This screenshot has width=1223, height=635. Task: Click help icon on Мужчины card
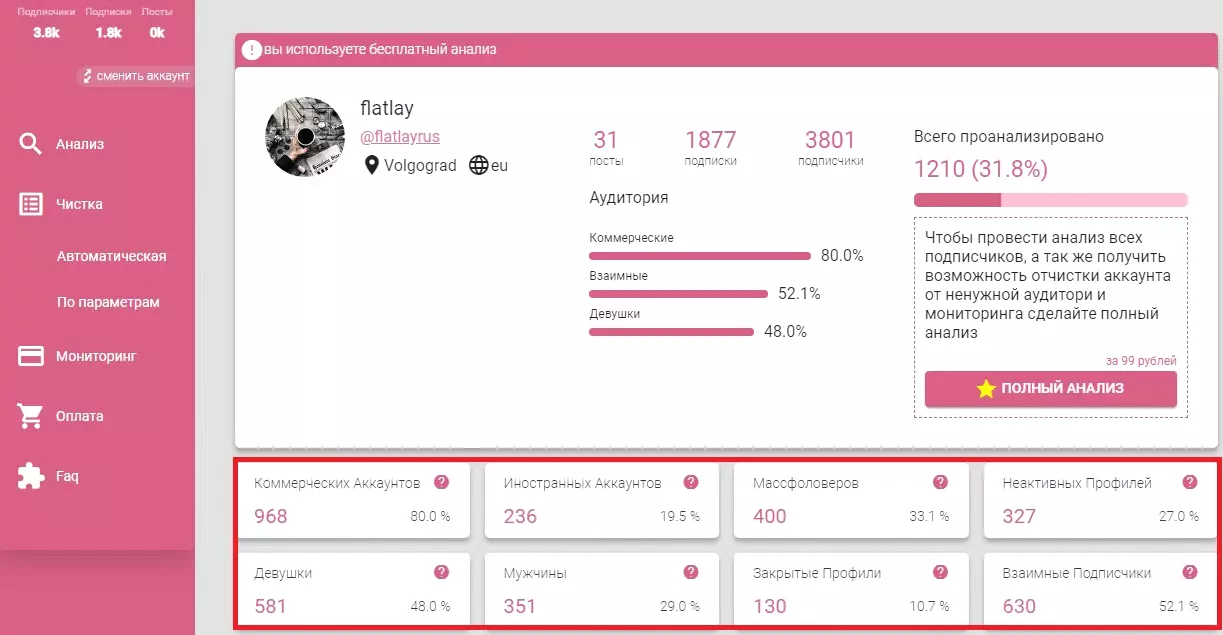(690, 572)
